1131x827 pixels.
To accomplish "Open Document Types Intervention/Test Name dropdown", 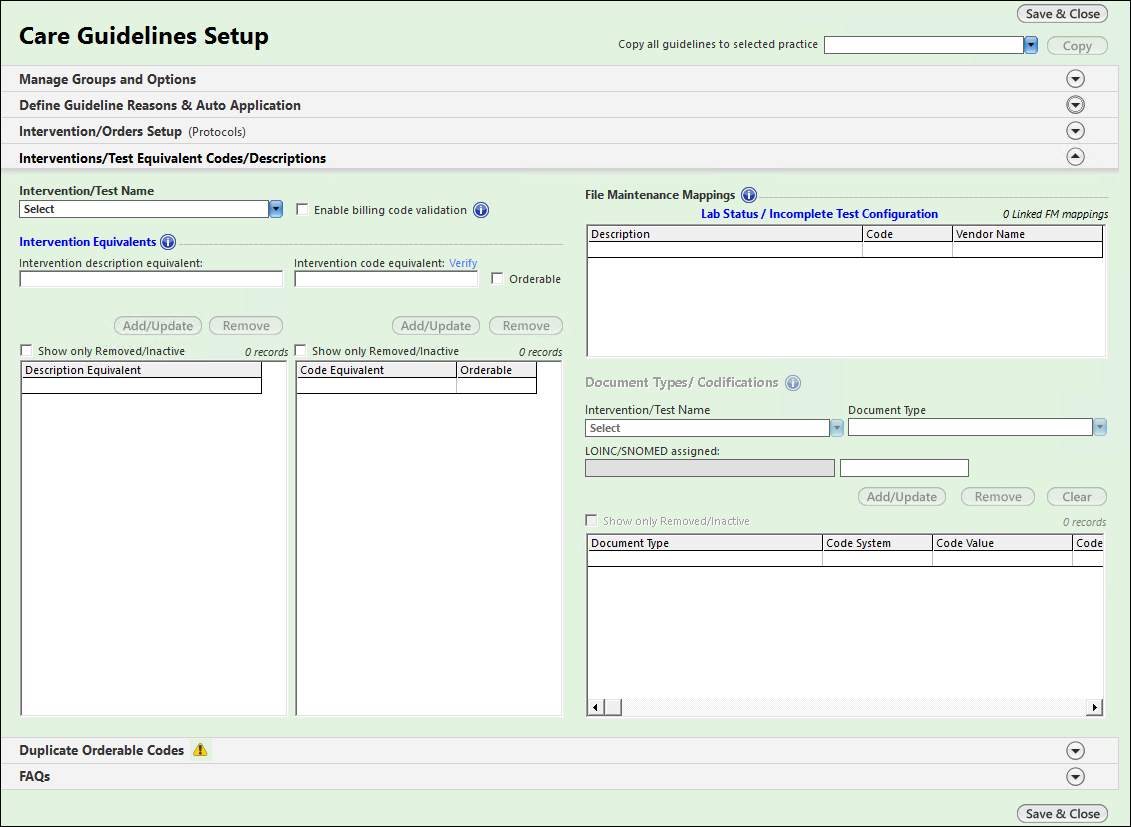I will [837, 428].
